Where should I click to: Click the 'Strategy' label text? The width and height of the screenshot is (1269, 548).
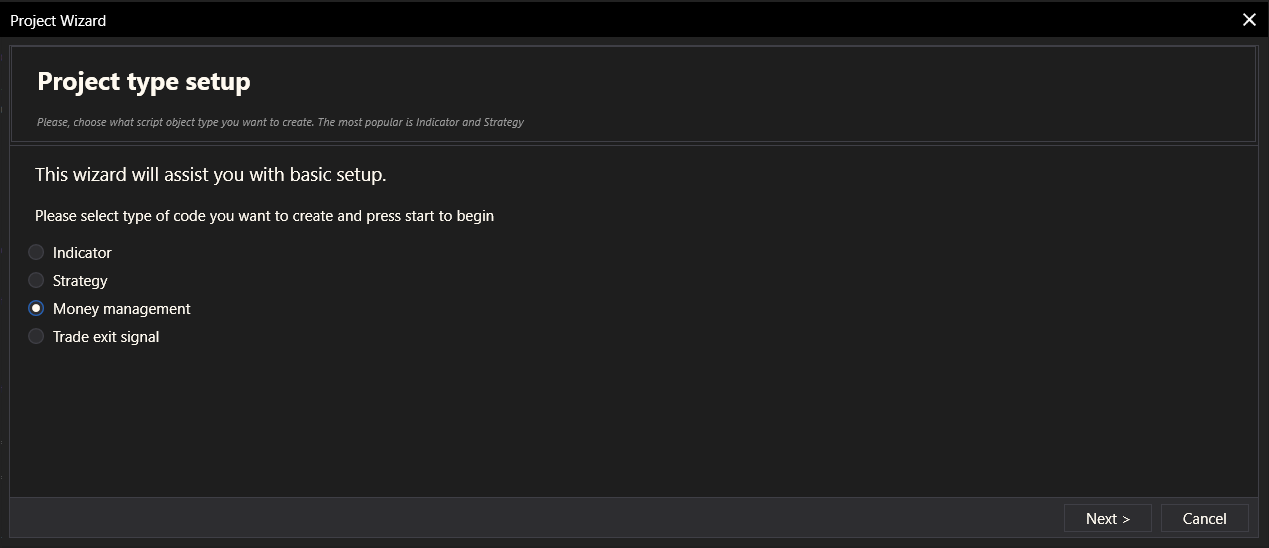(x=80, y=281)
